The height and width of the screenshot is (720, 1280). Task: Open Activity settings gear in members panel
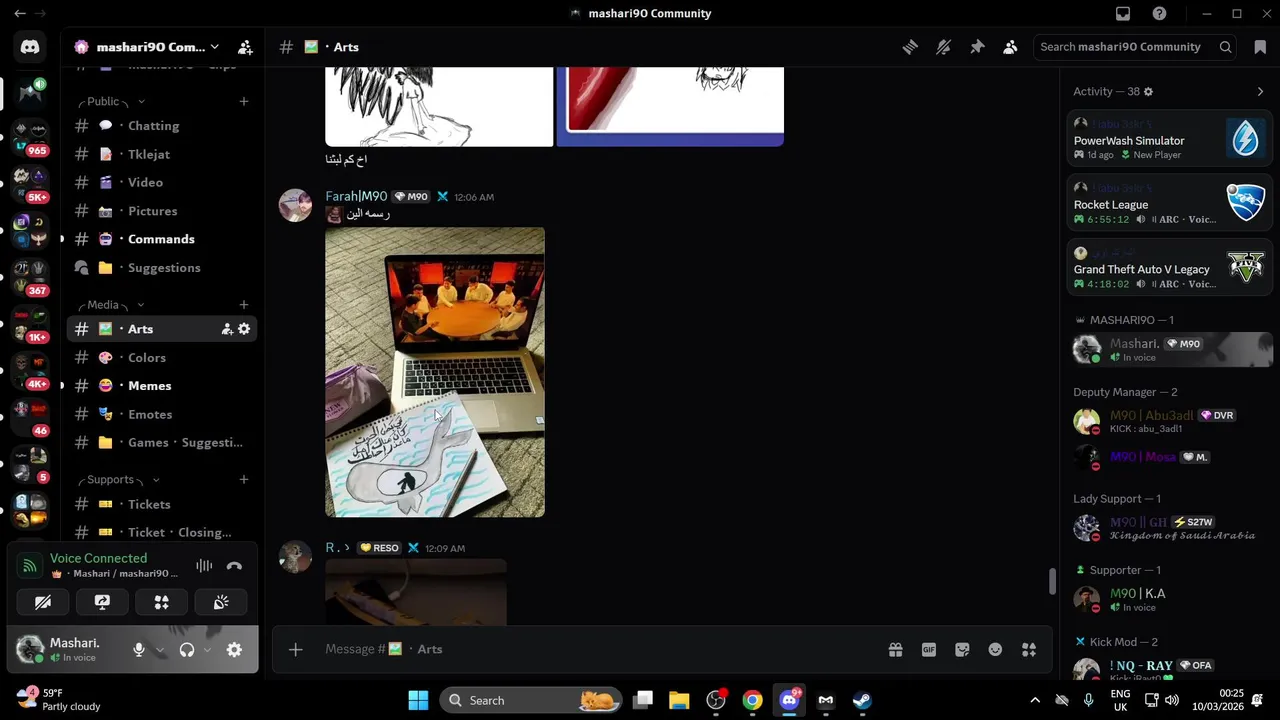coord(1148,92)
